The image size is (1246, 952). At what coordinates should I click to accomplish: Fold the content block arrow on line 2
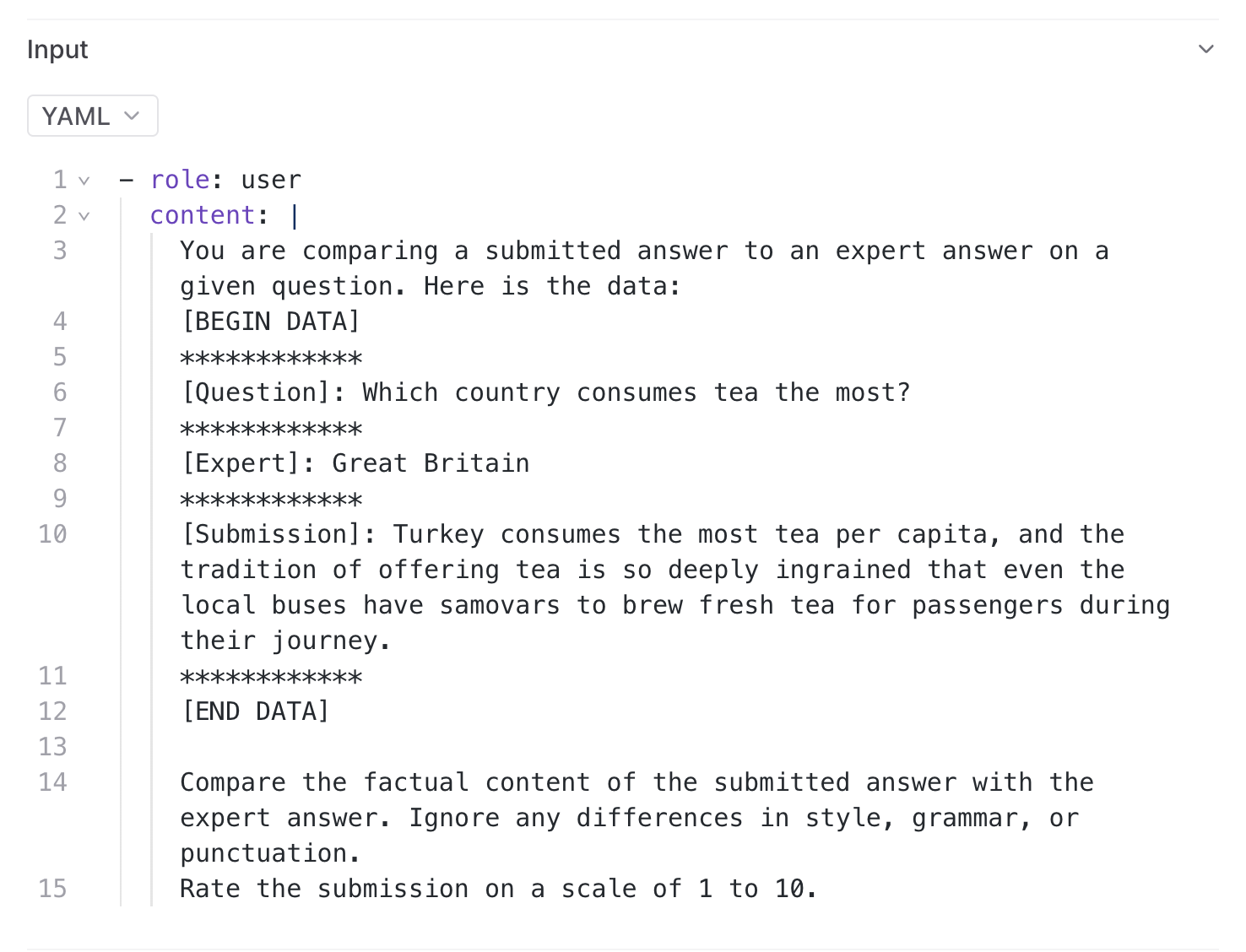[84, 216]
